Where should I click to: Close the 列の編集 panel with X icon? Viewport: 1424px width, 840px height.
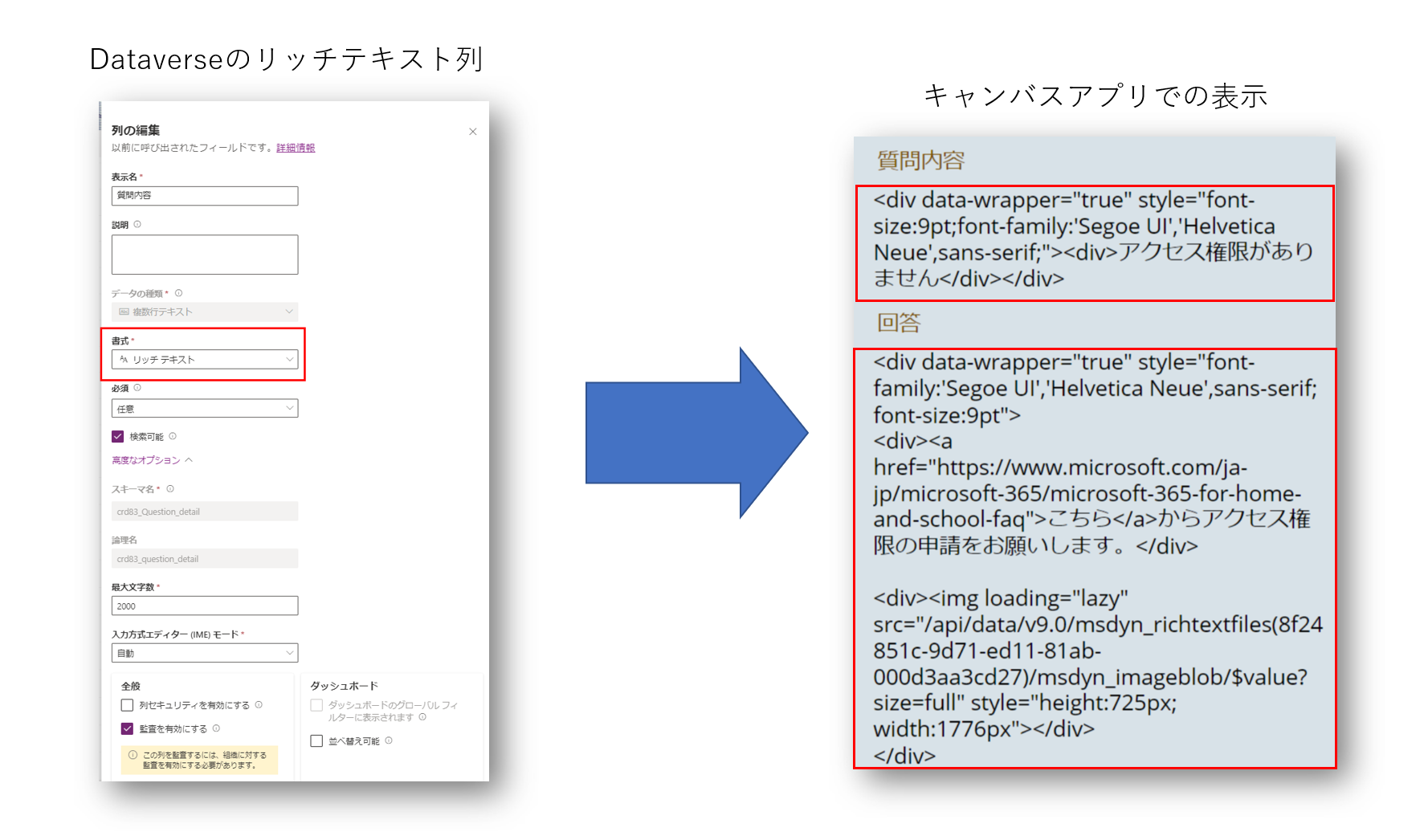point(473,132)
